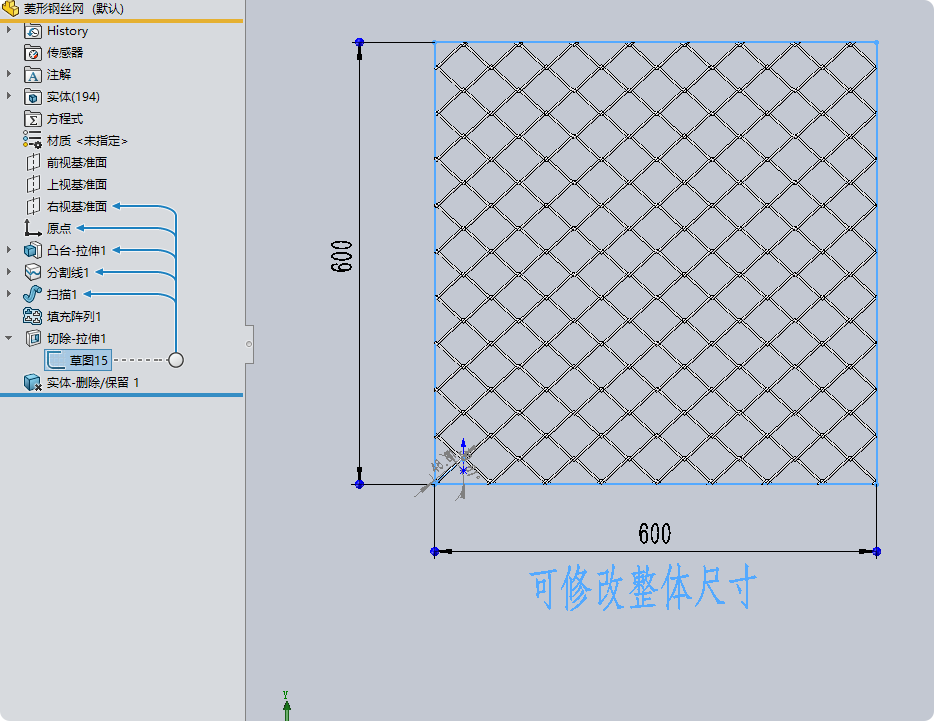Click the circular parent relation node beside 草图15

pyautogui.click(x=176, y=360)
